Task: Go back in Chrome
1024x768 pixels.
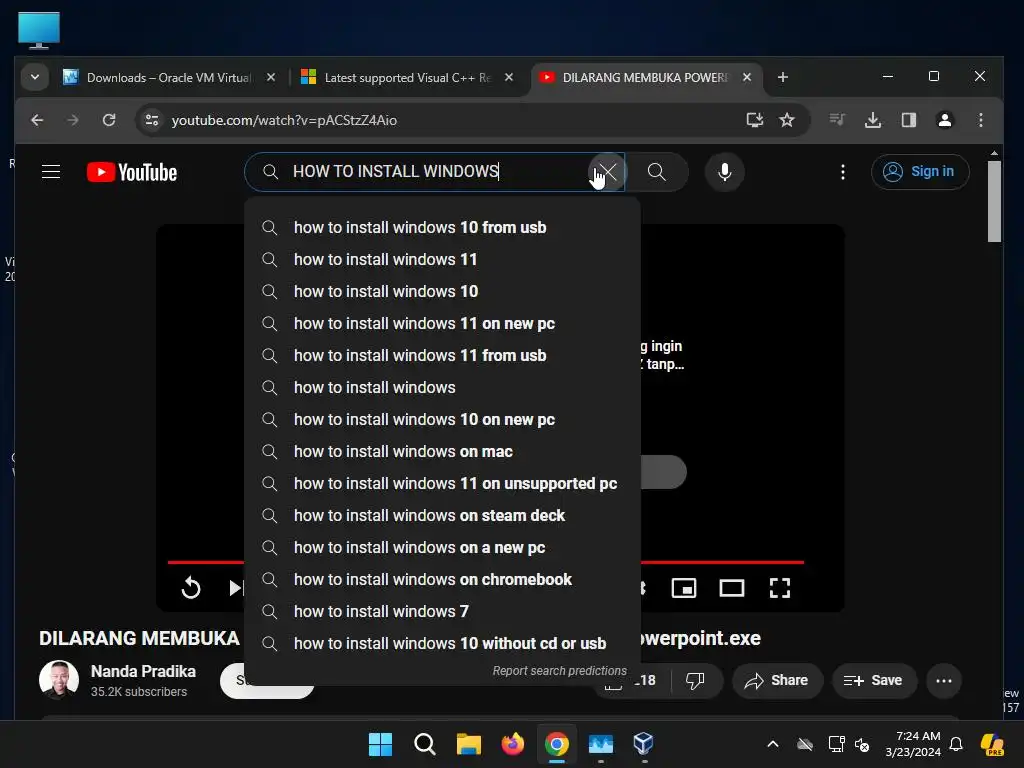Action: (x=37, y=120)
